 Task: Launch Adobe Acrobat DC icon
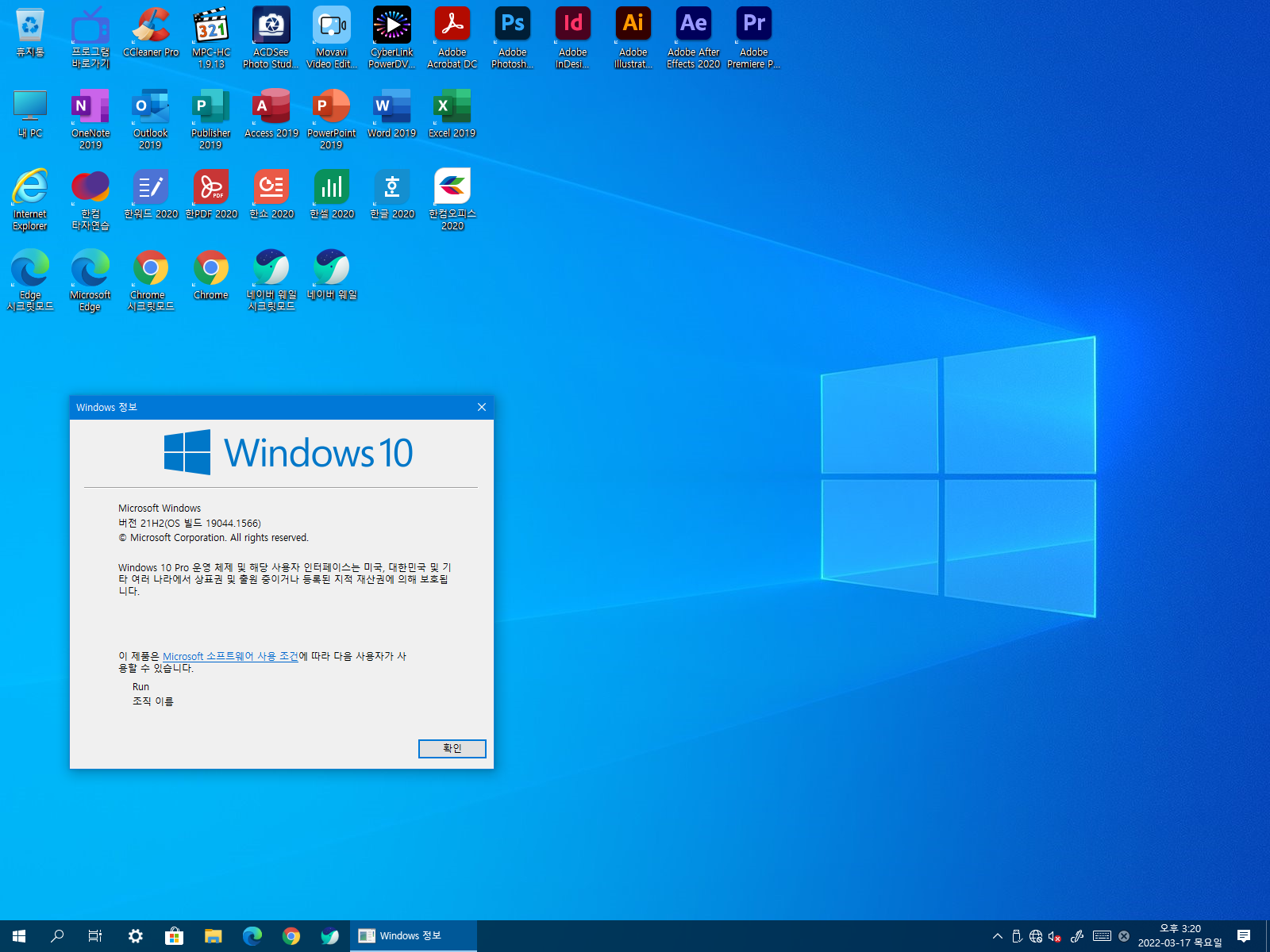click(452, 38)
